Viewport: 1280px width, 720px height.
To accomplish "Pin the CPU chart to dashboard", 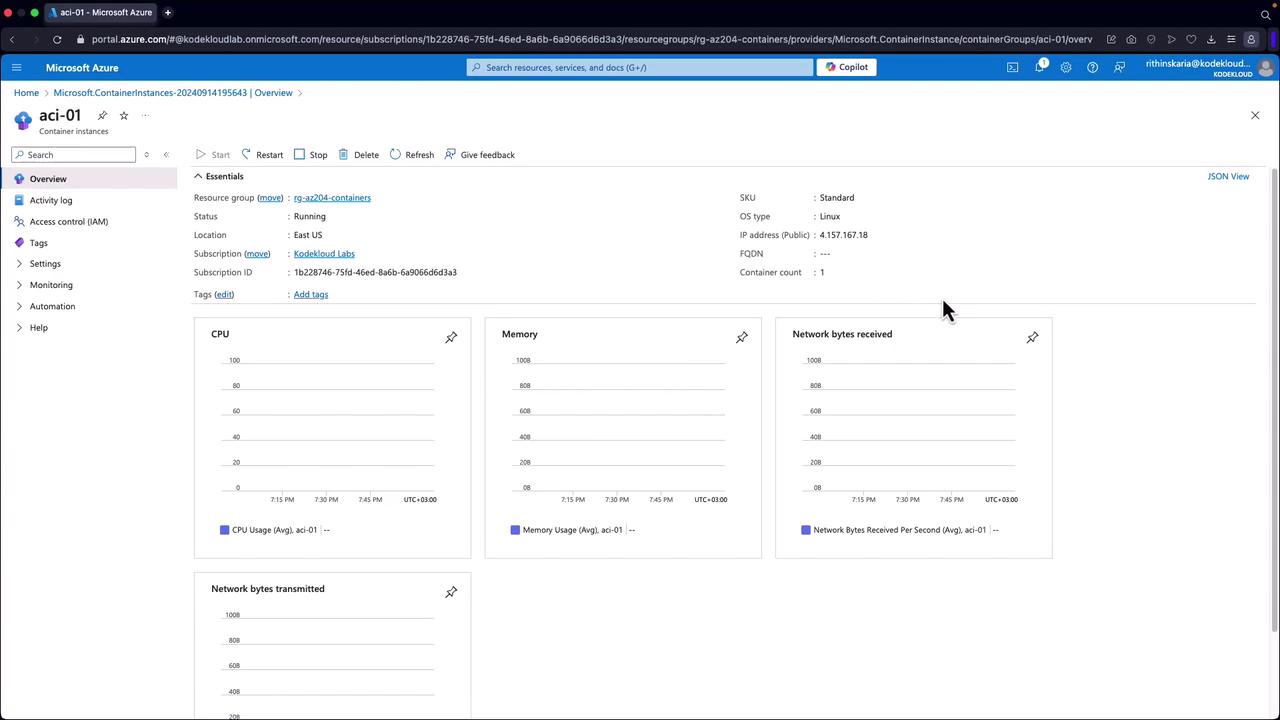I will (451, 338).
